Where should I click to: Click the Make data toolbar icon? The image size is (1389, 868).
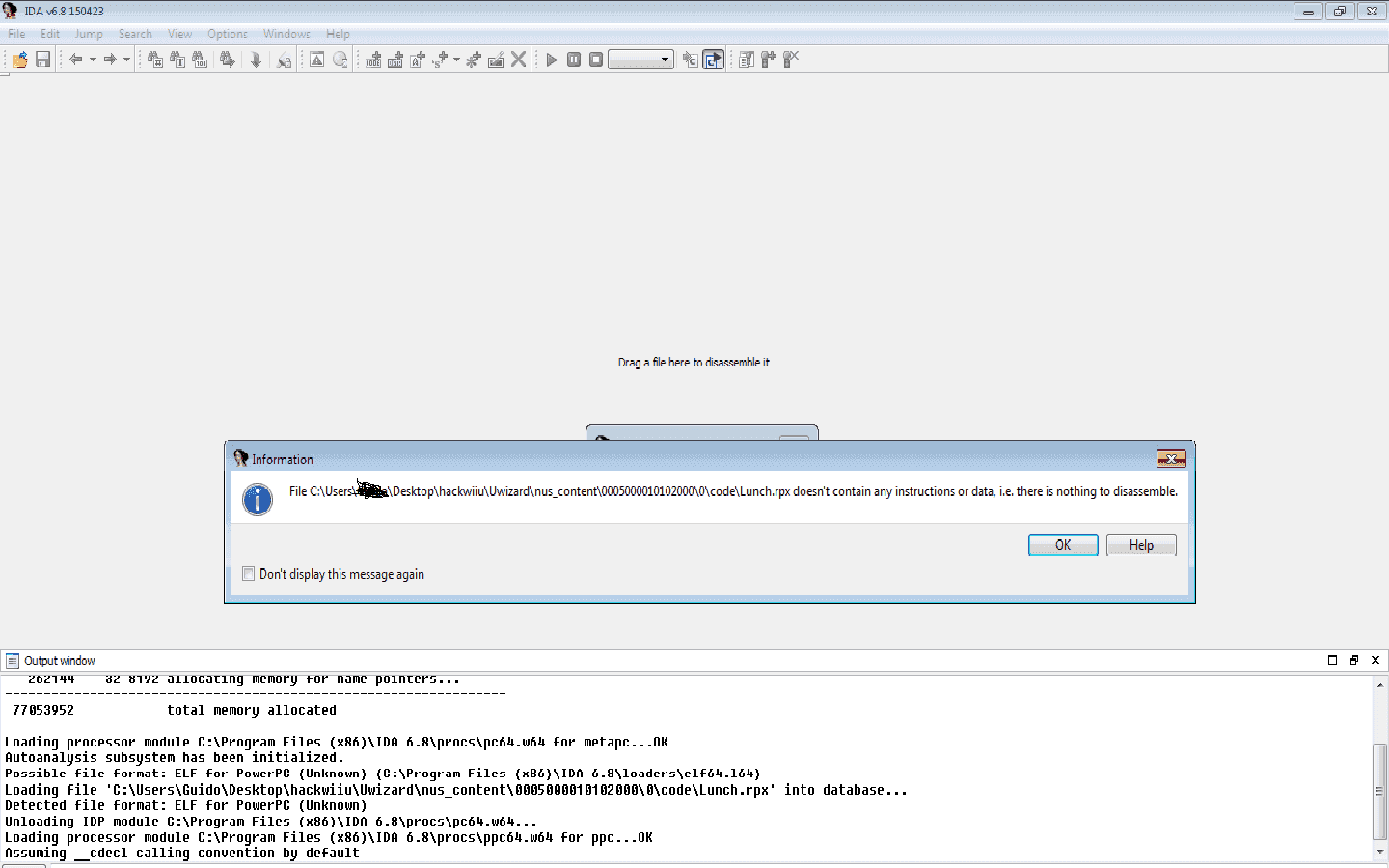click(x=395, y=59)
